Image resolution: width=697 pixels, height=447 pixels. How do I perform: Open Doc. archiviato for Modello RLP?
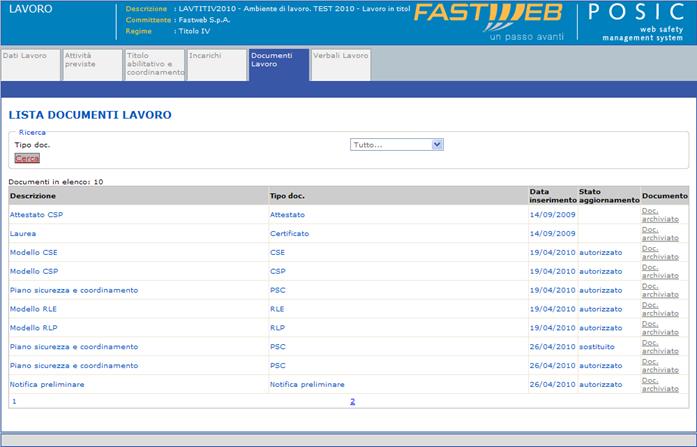pos(660,328)
